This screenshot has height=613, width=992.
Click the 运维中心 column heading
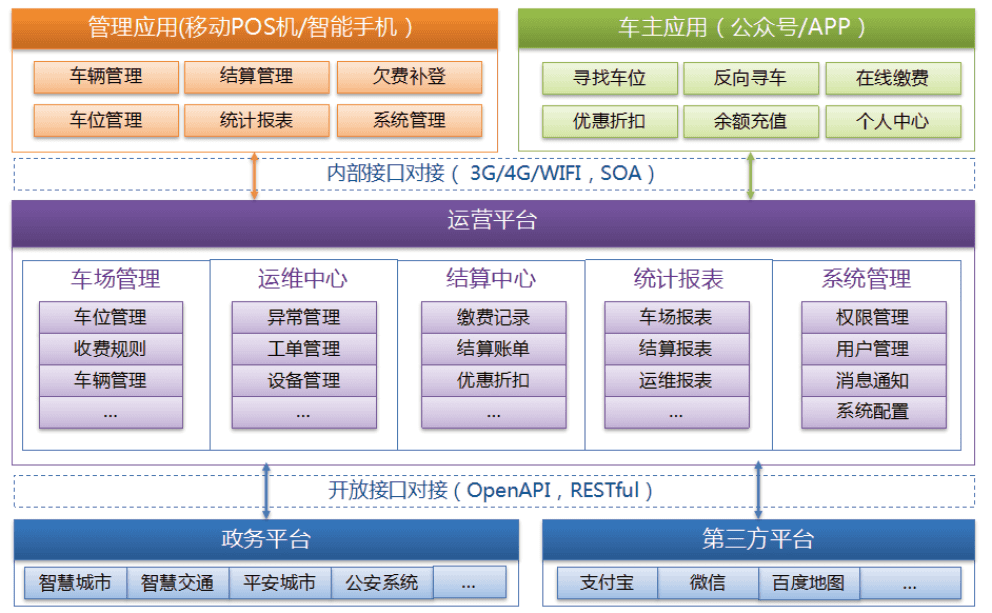pos(303,279)
